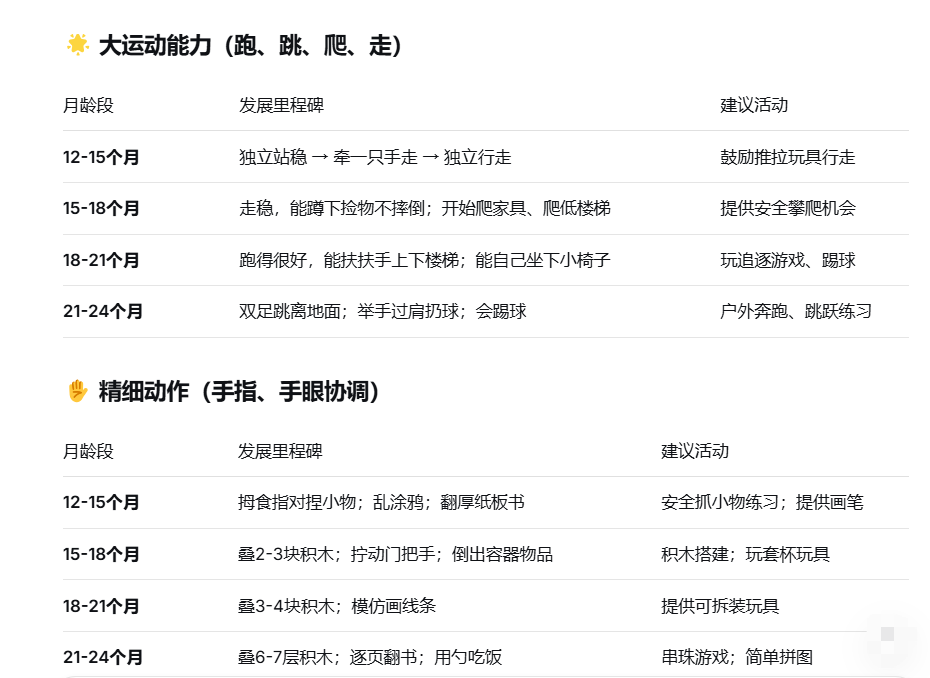Click the cell 提供安全攀爬机会

[x=788, y=208]
